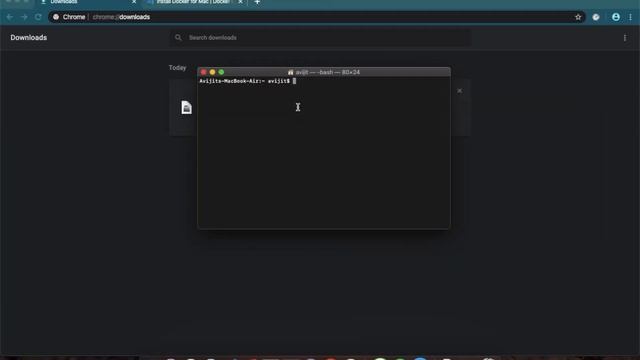Click the downloaded file's document icon
Image resolution: width=640 pixels, height=360 pixels.
point(187,107)
